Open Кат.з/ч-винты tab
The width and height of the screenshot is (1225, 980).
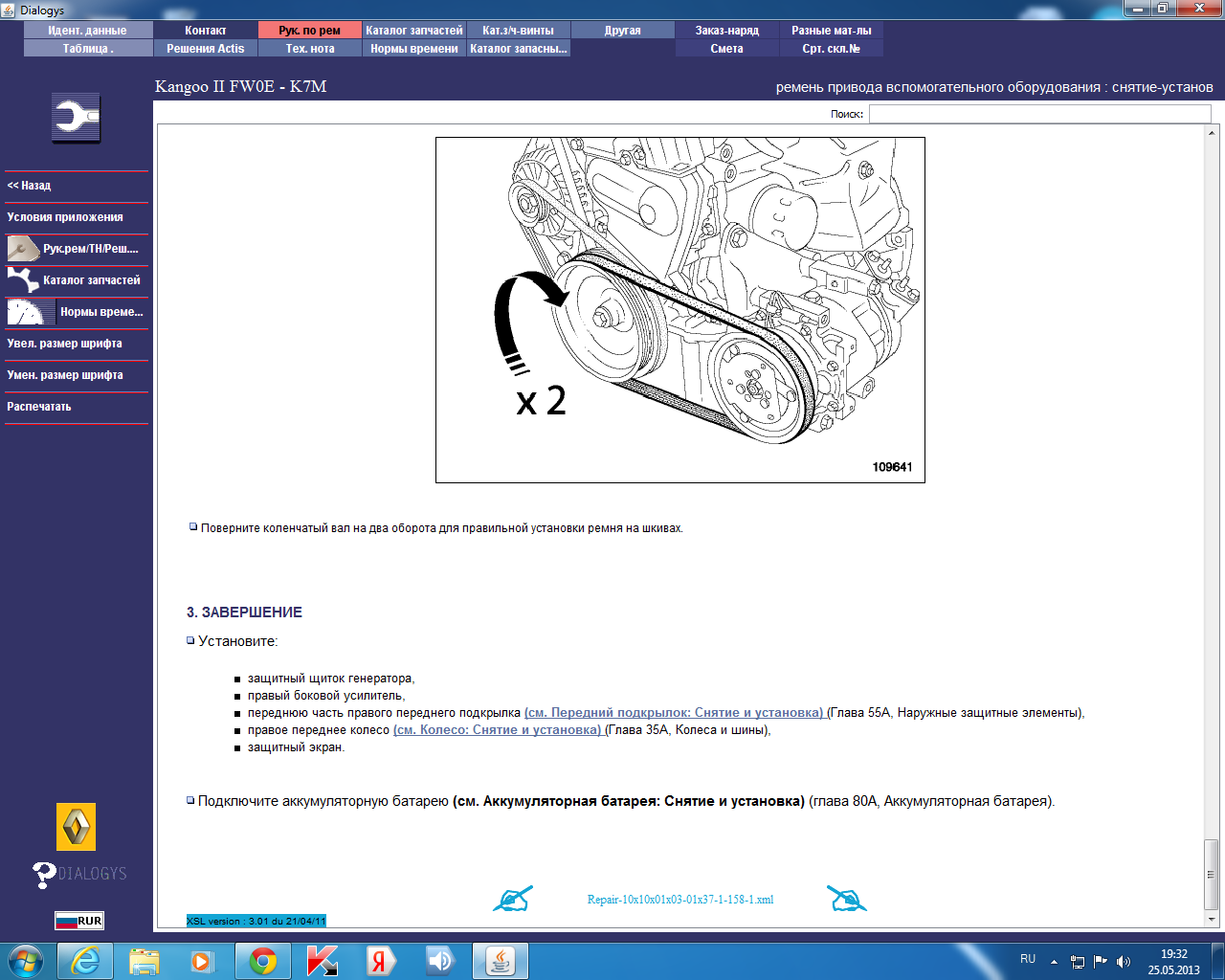tap(519, 31)
